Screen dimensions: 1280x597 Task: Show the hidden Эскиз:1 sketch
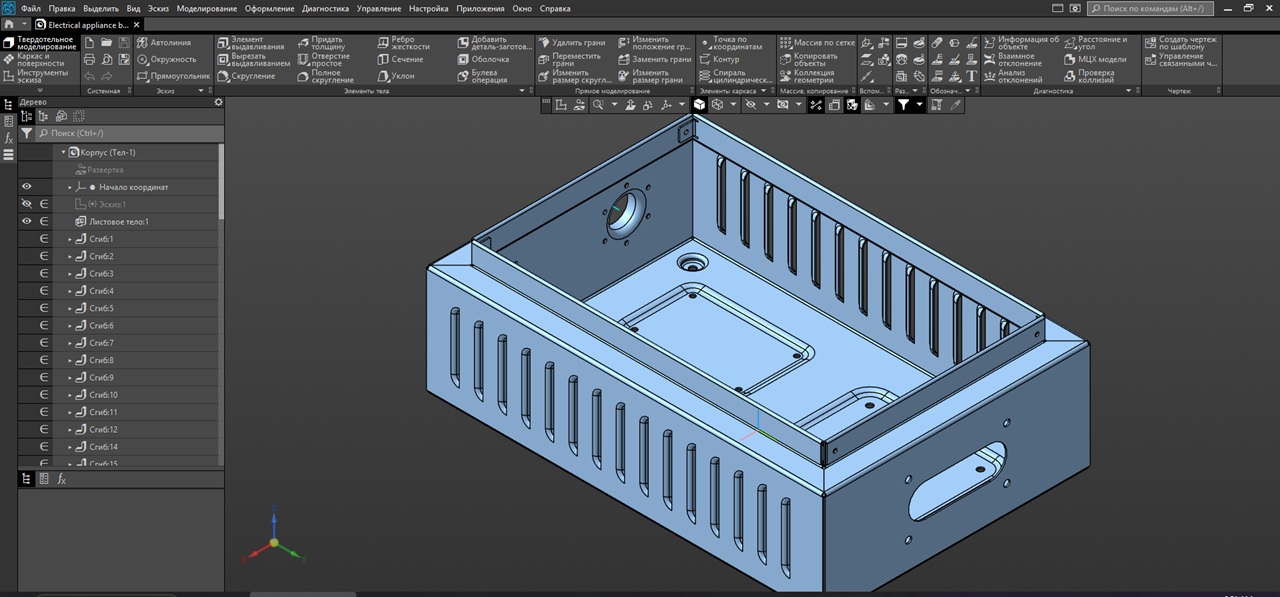point(27,204)
